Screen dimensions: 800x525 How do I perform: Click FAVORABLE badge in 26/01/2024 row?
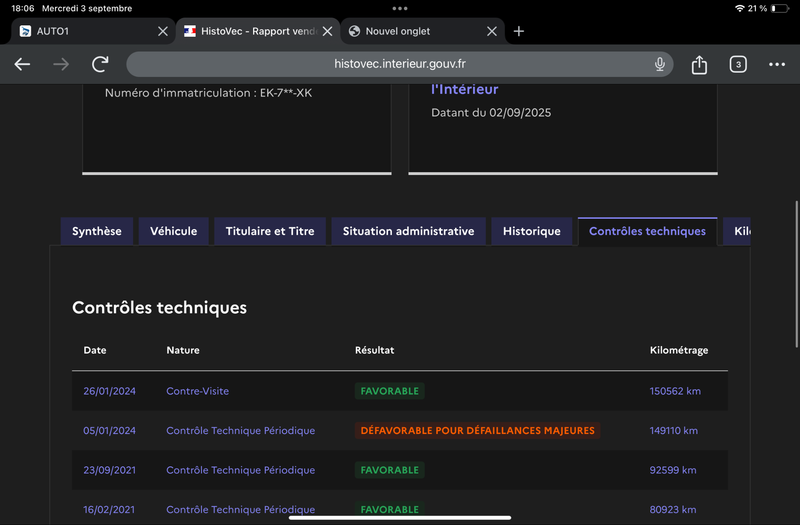pyautogui.click(x=389, y=391)
